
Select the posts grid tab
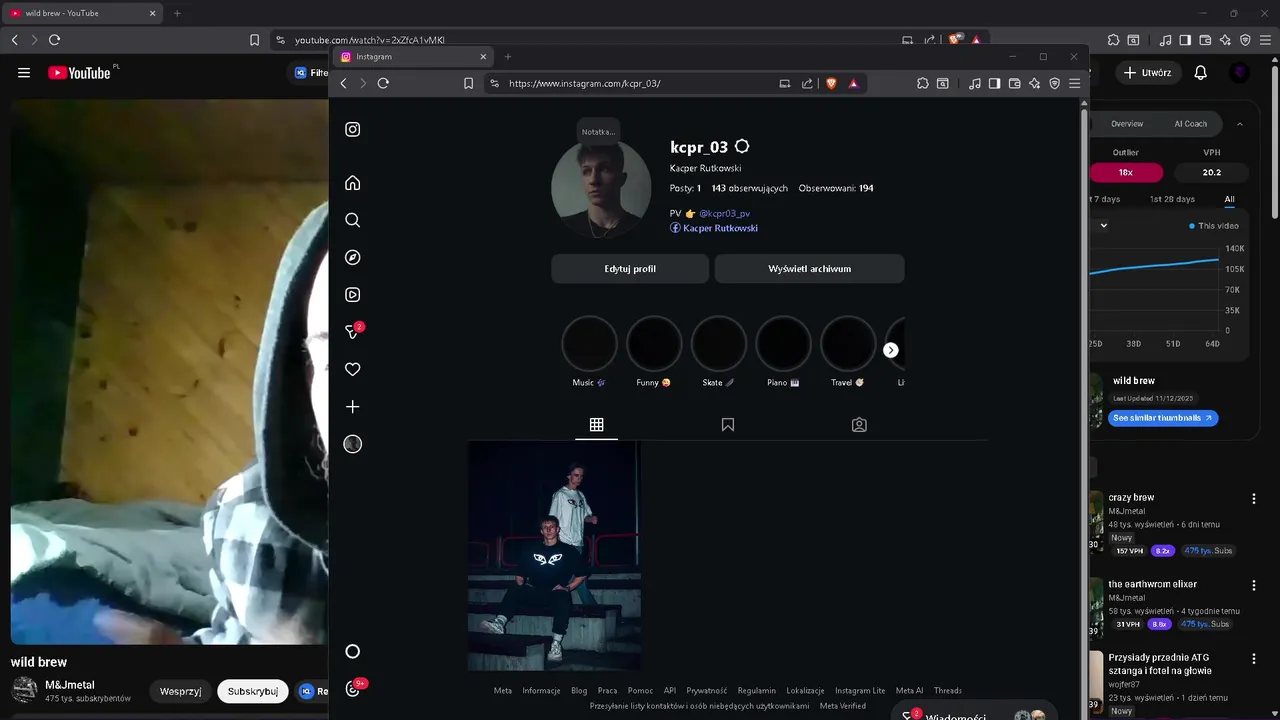[x=596, y=425]
